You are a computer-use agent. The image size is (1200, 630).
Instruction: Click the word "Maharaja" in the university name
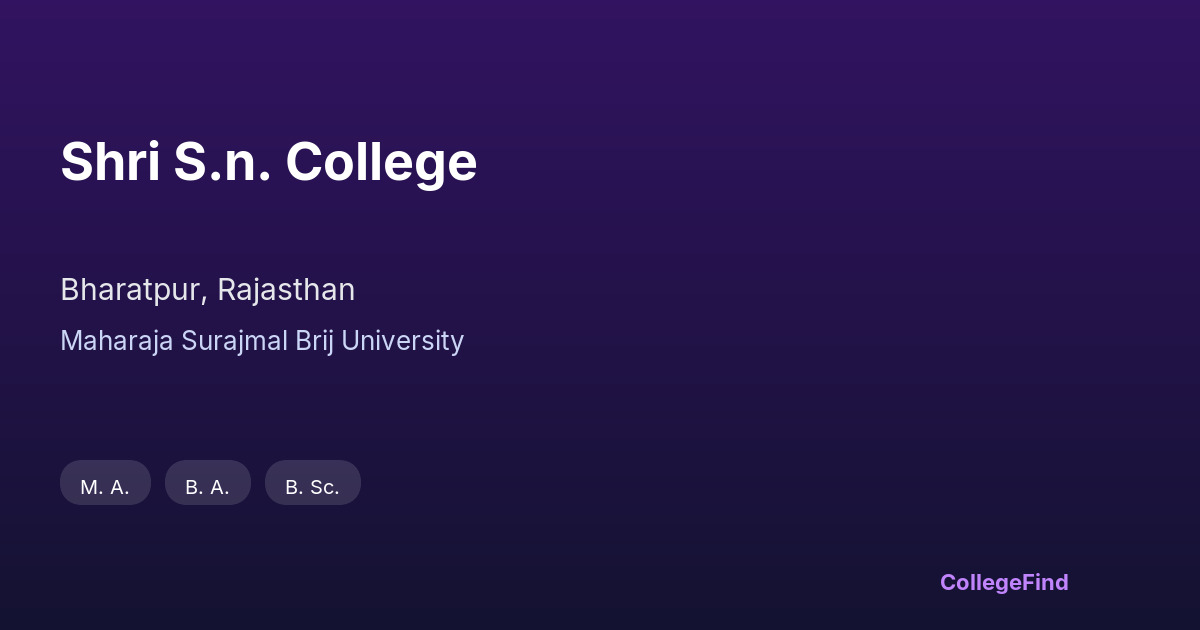pyautogui.click(x=116, y=341)
